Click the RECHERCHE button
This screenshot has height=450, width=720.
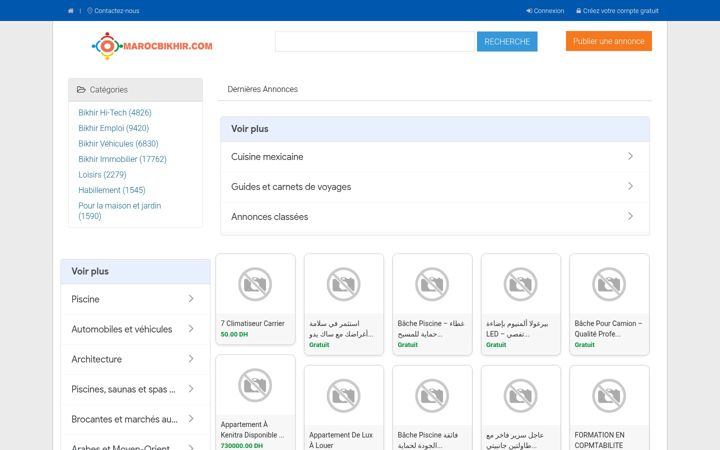[x=507, y=41]
